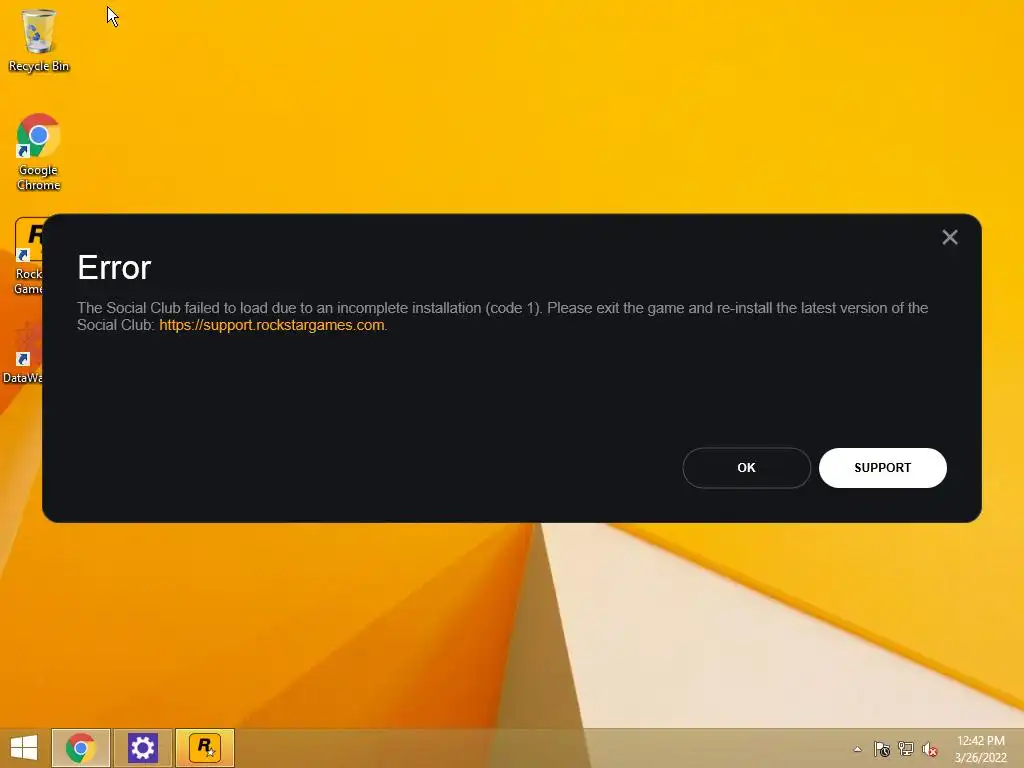Select the DataWa desktop shortcut icon

pyautogui.click(x=22, y=353)
